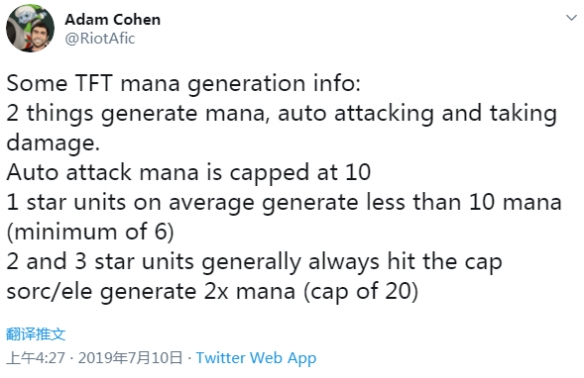Click the 'TFT' word in first line
584x378 pixels.
[x=93, y=83]
